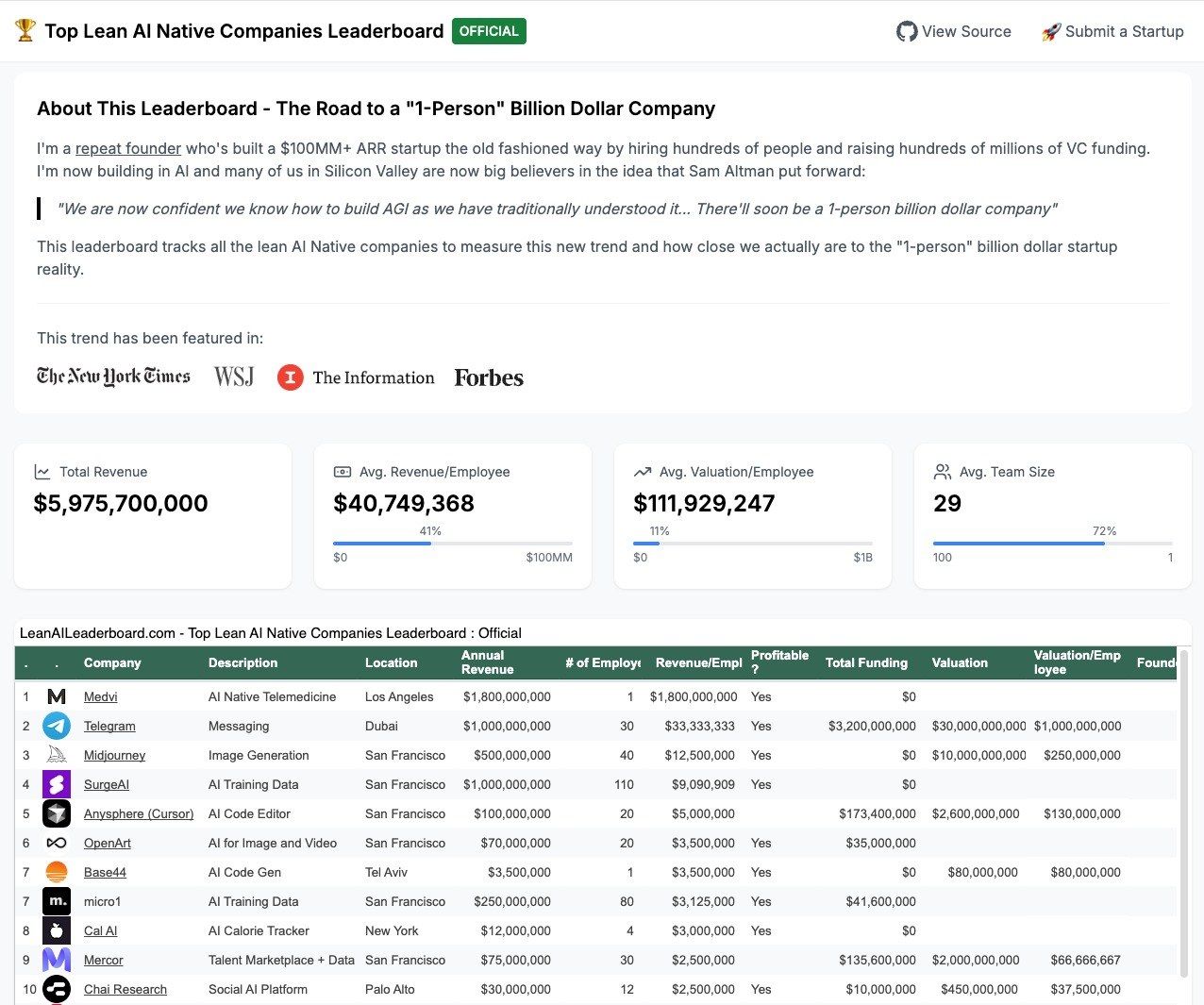Click the Cal AI apple logo
This screenshot has height=1005, width=1204.
pos(57,930)
